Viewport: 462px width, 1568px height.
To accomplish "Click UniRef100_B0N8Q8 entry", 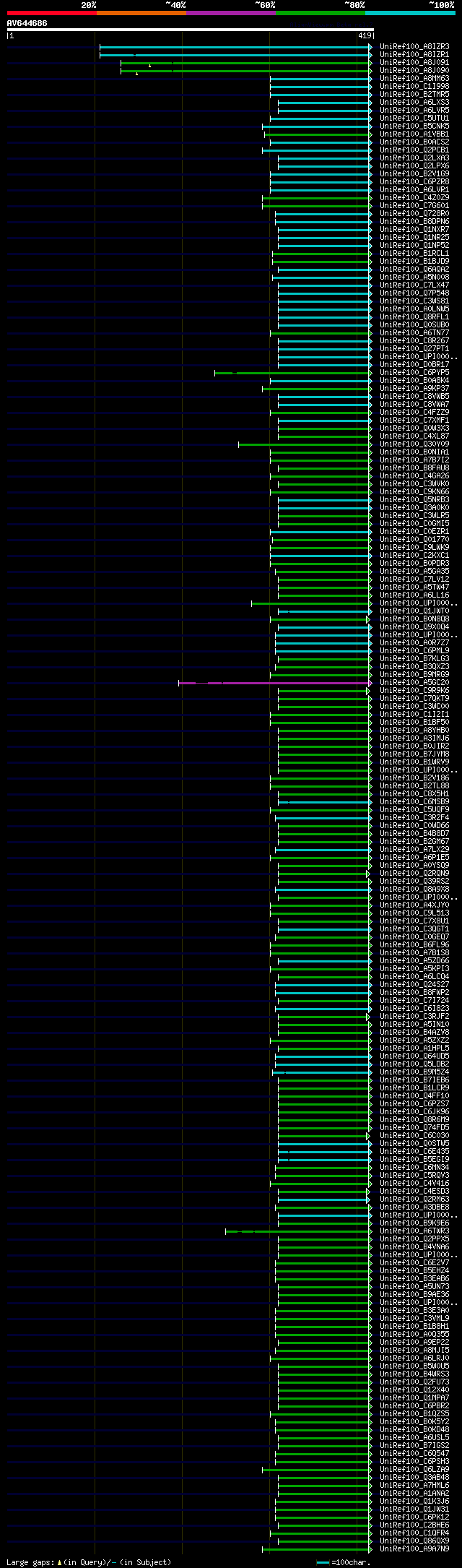I will tap(414, 619).
